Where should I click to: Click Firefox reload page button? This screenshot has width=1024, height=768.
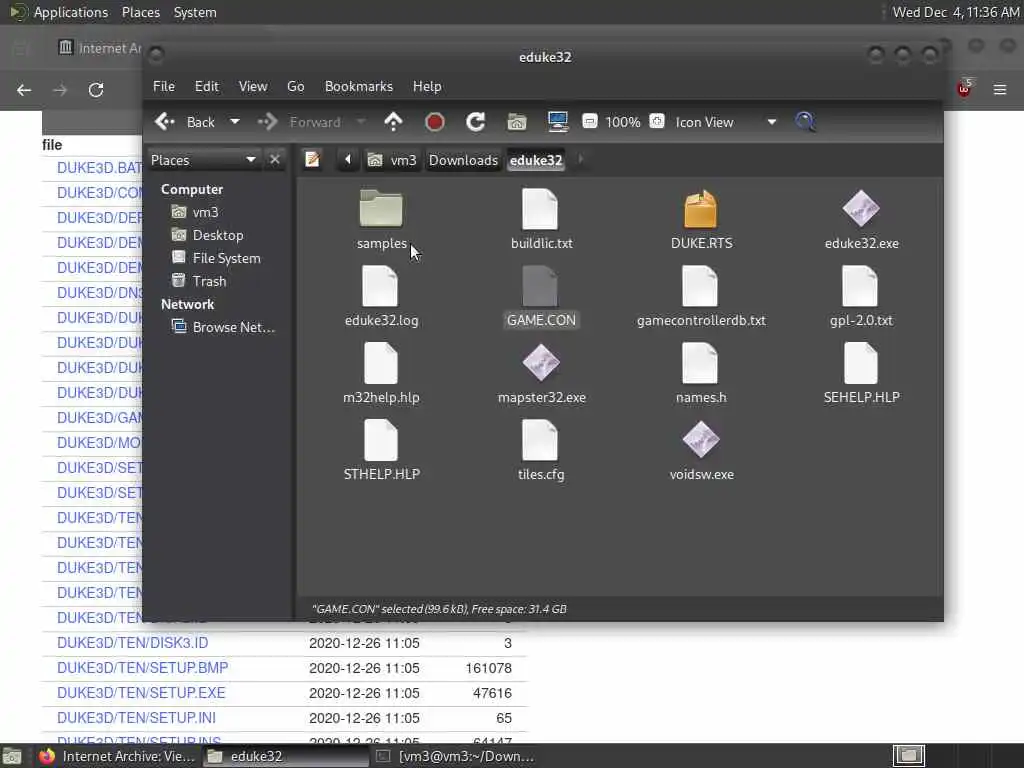pyautogui.click(x=96, y=89)
